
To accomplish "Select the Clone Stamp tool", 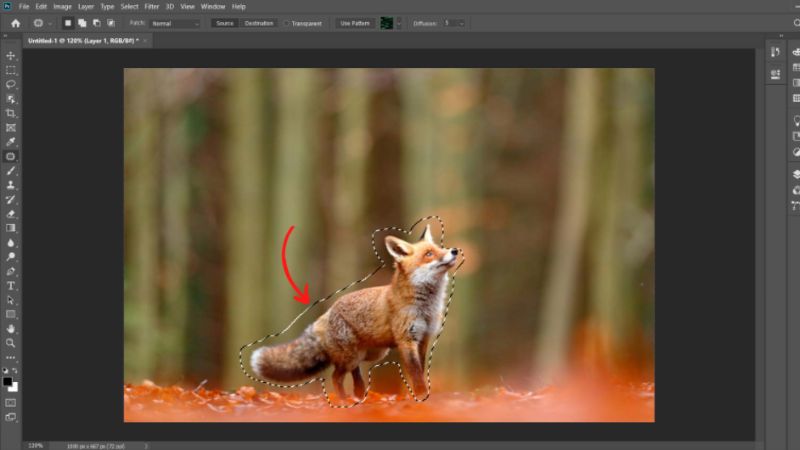I will [10, 185].
